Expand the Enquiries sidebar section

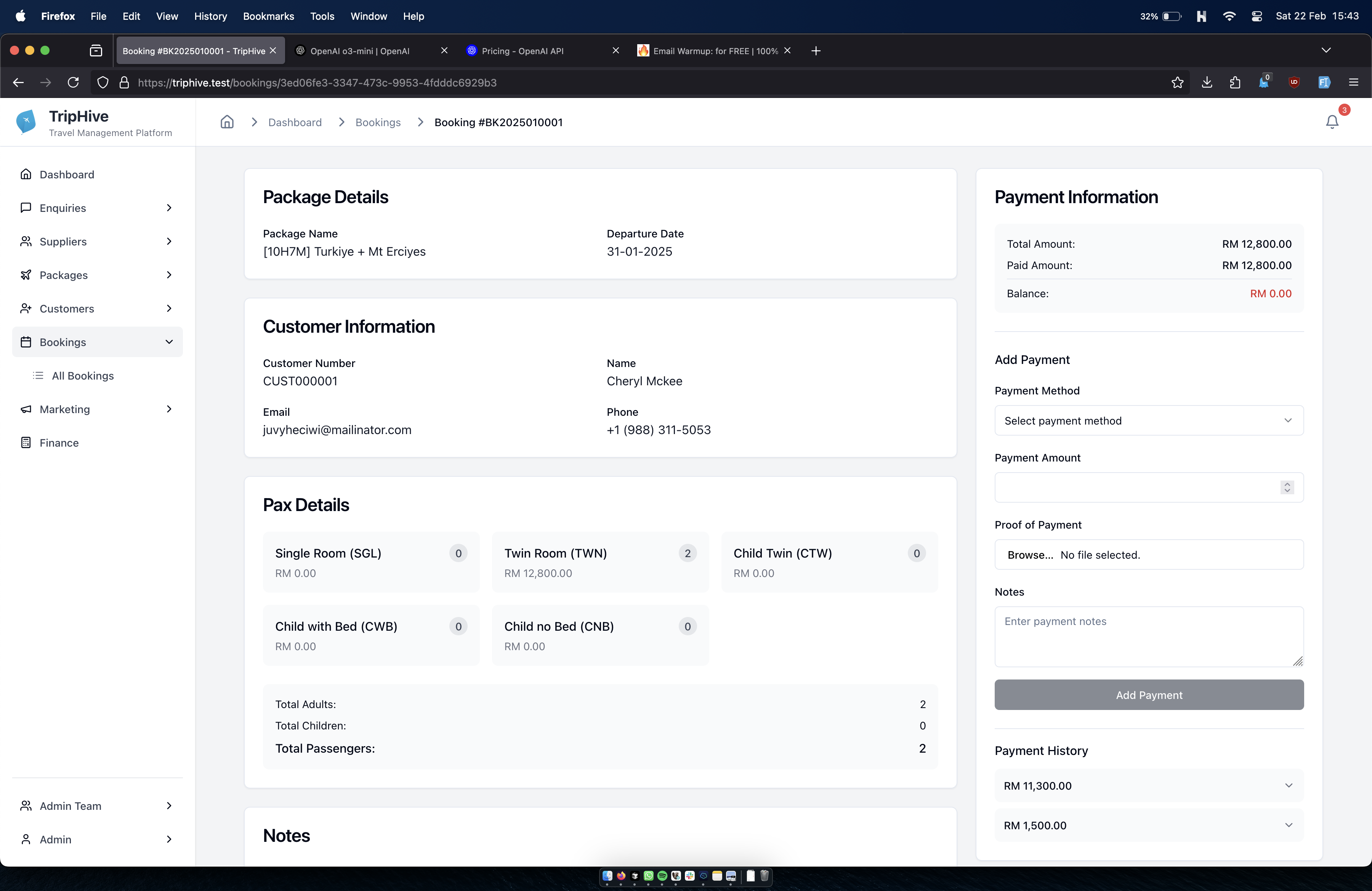point(169,207)
